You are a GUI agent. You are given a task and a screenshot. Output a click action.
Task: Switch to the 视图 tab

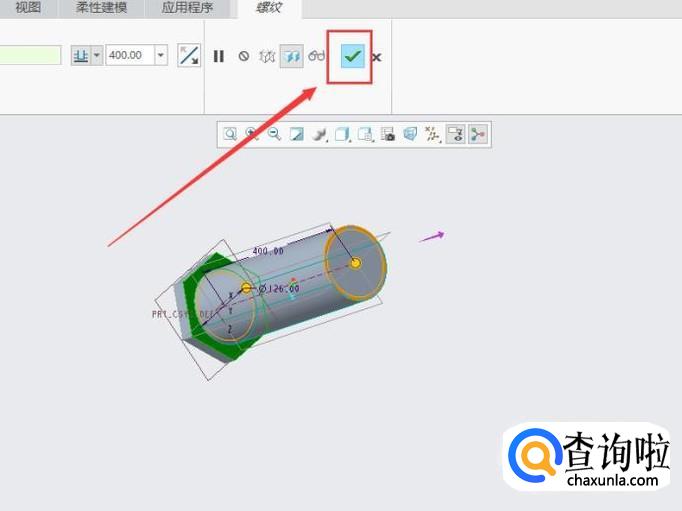point(28,7)
